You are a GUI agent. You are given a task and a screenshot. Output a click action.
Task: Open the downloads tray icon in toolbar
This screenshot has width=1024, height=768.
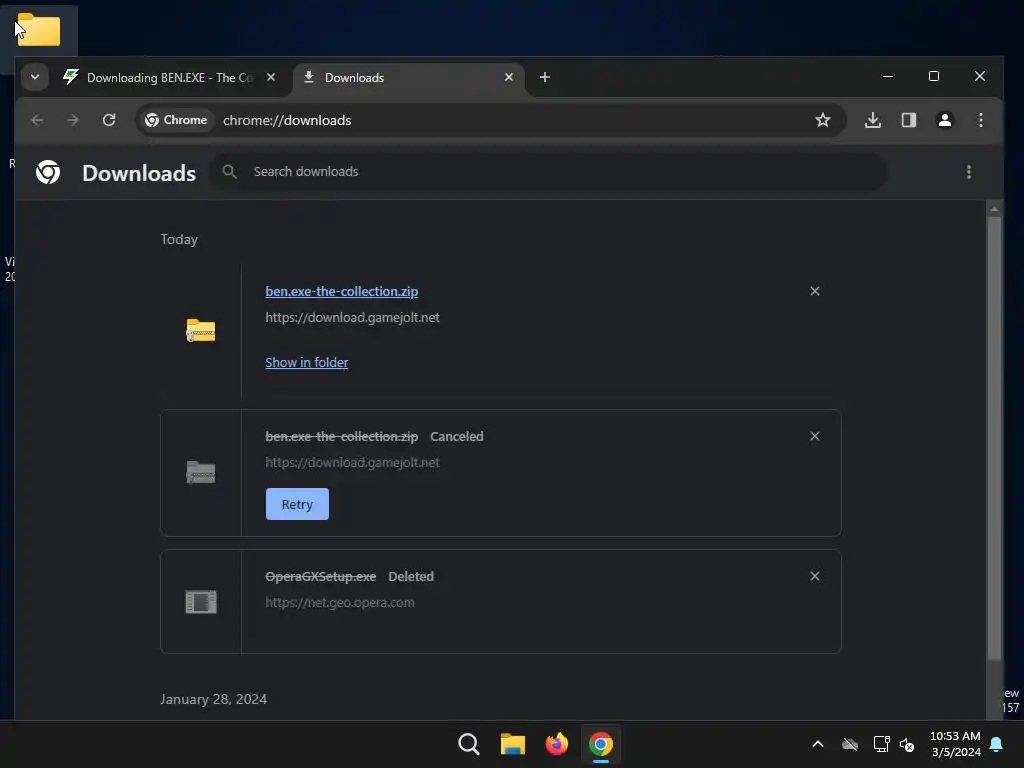pos(873,120)
